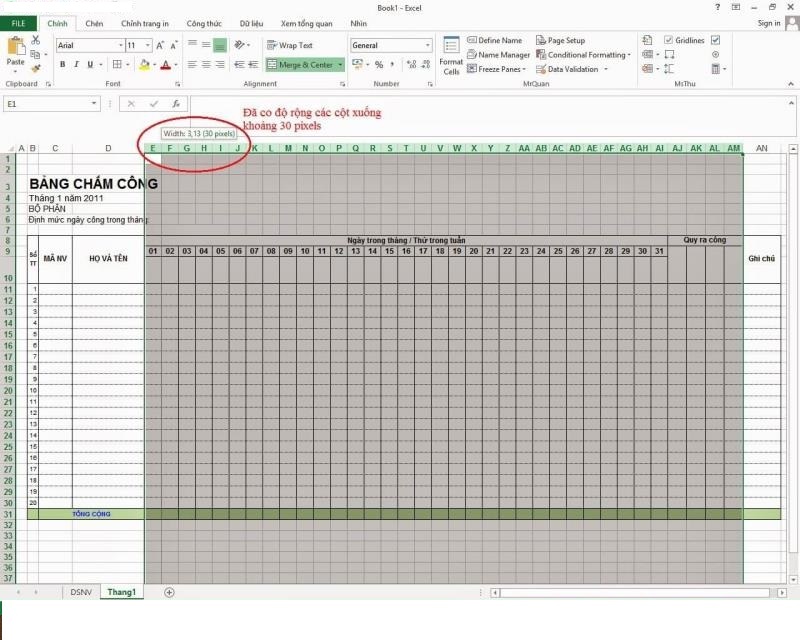Switch to the Chèn ribbon tab

[94, 23]
